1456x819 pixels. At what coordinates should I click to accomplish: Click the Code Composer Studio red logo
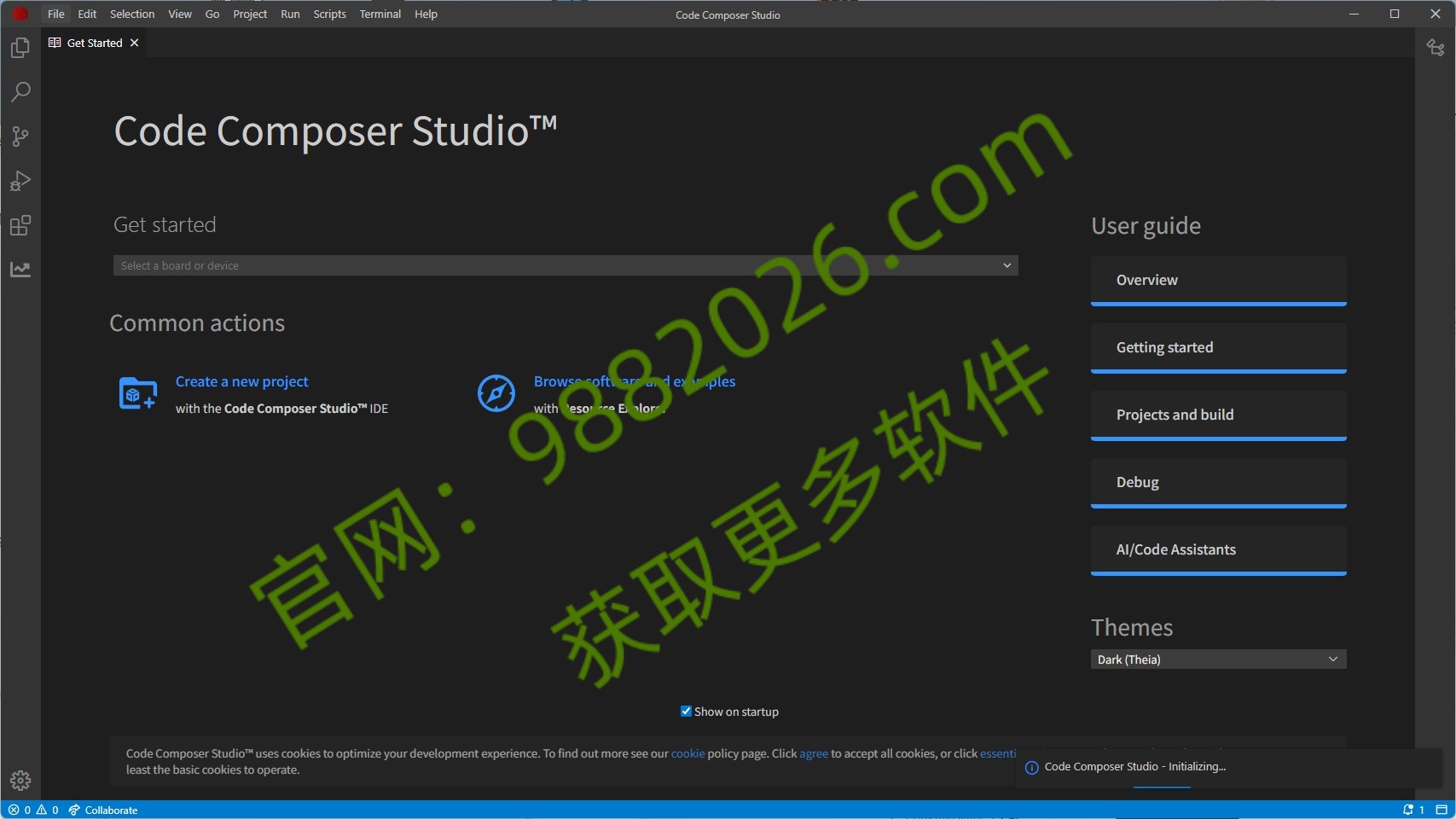[20, 14]
